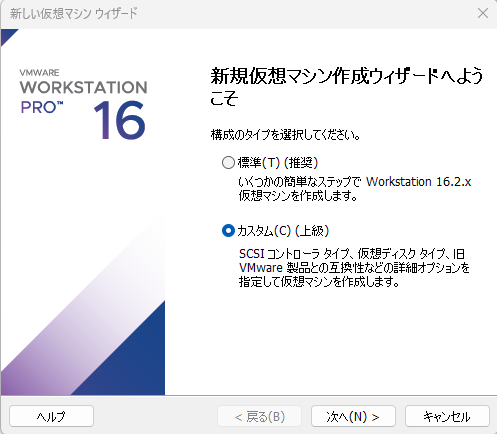This screenshot has width=497, height=434.
Task: Click the キャンセル button
Action: [447, 416]
